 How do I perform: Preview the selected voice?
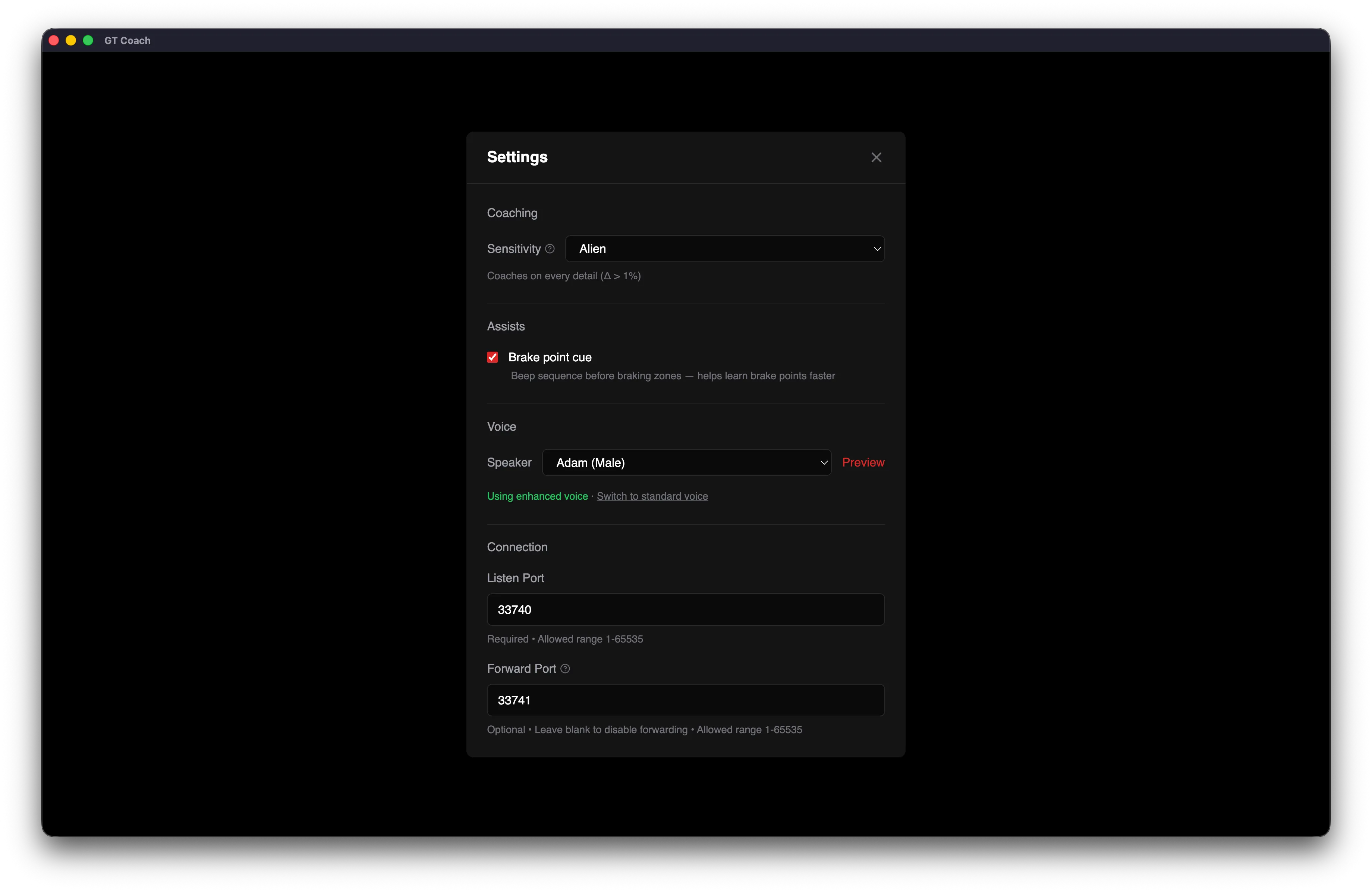(x=863, y=462)
